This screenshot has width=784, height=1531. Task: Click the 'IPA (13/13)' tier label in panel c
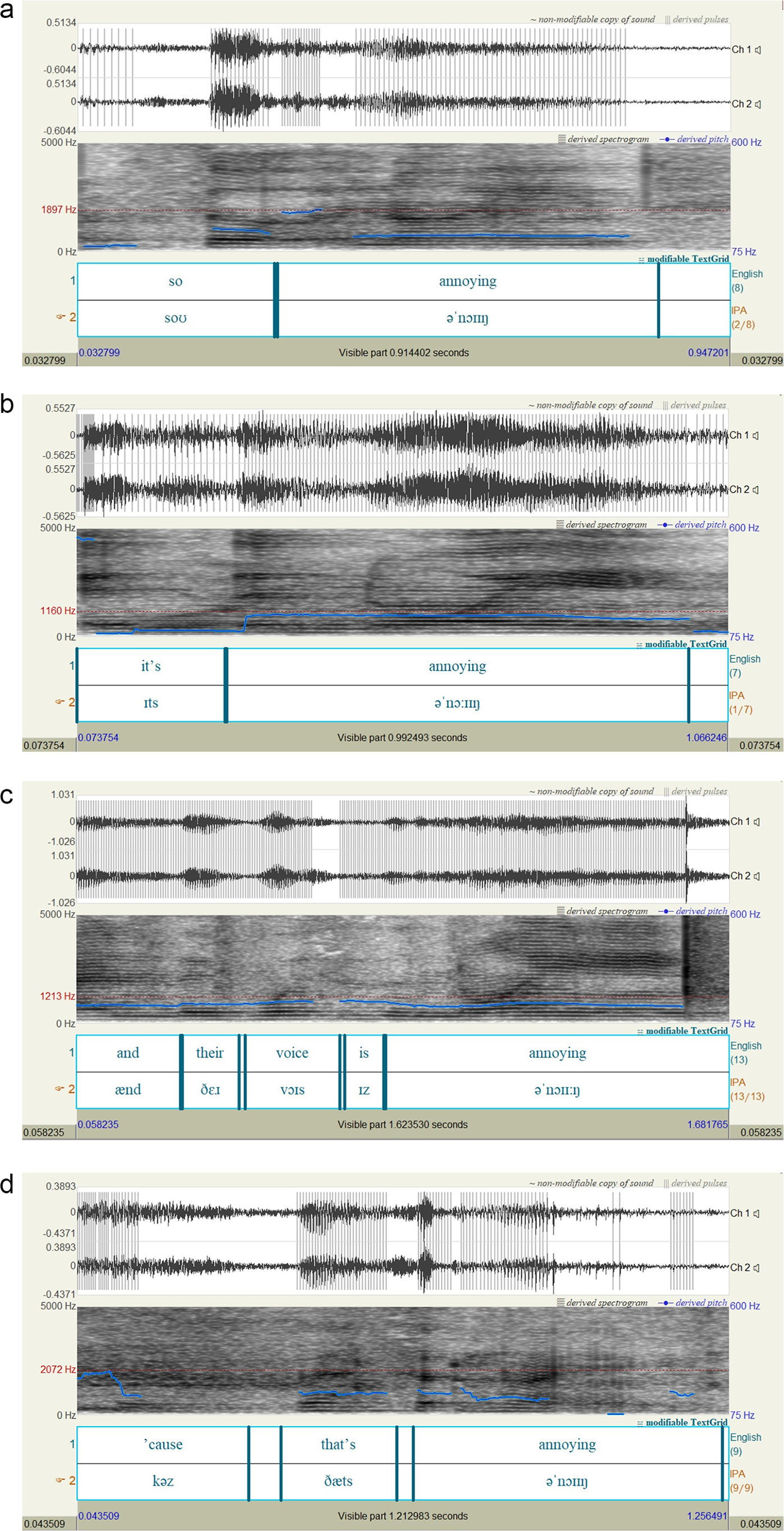pyautogui.click(x=747, y=1089)
